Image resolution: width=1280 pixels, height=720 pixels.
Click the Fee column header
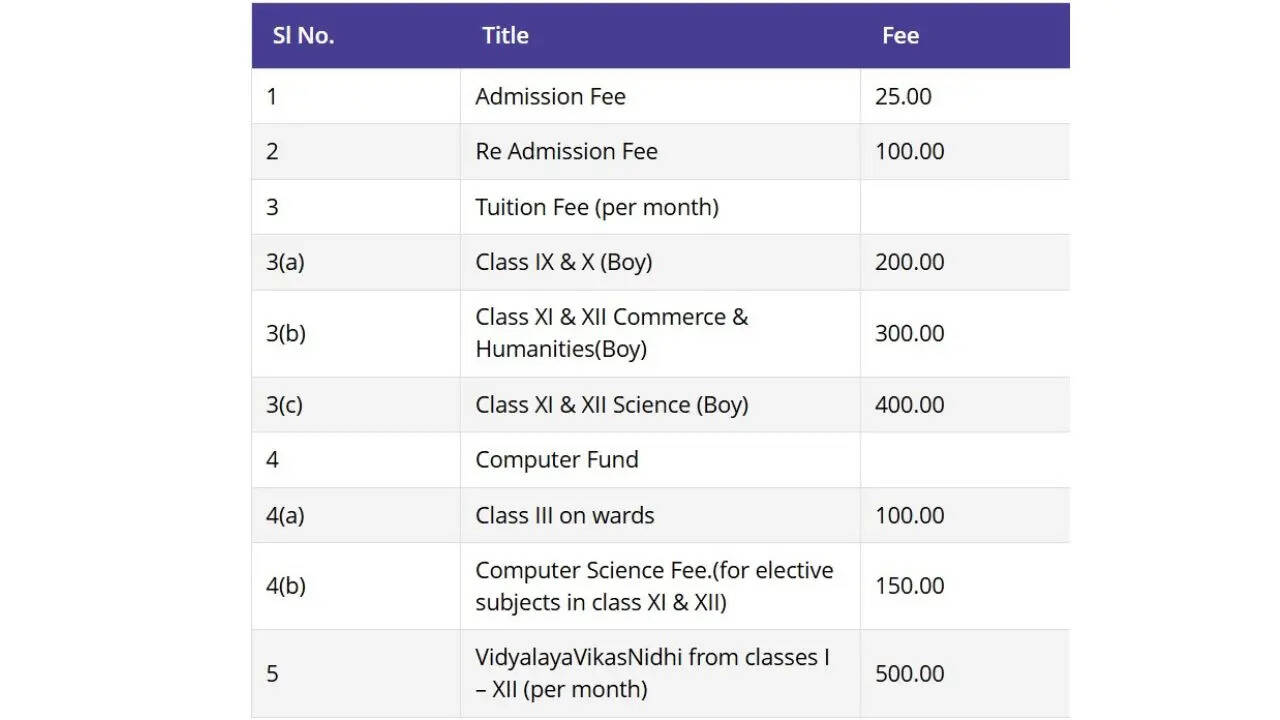click(x=900, y=36)
